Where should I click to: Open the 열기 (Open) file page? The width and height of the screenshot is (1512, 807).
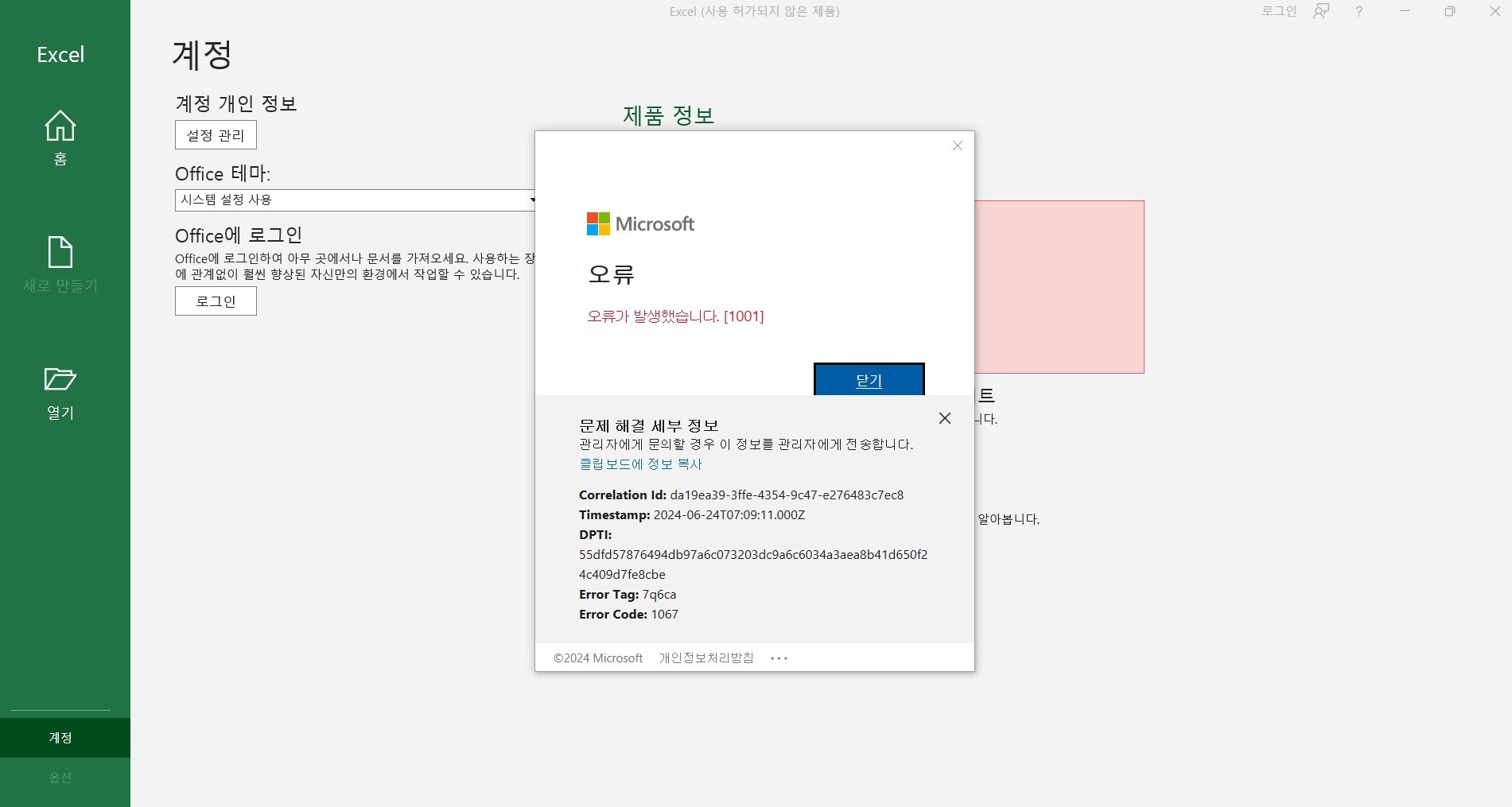pyautogui.click(x=60, y=393)
